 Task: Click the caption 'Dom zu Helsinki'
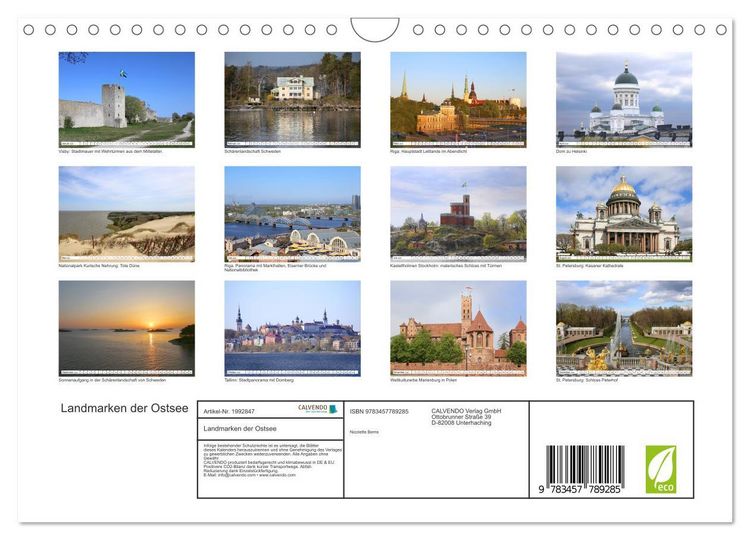(x=571, y=151)
